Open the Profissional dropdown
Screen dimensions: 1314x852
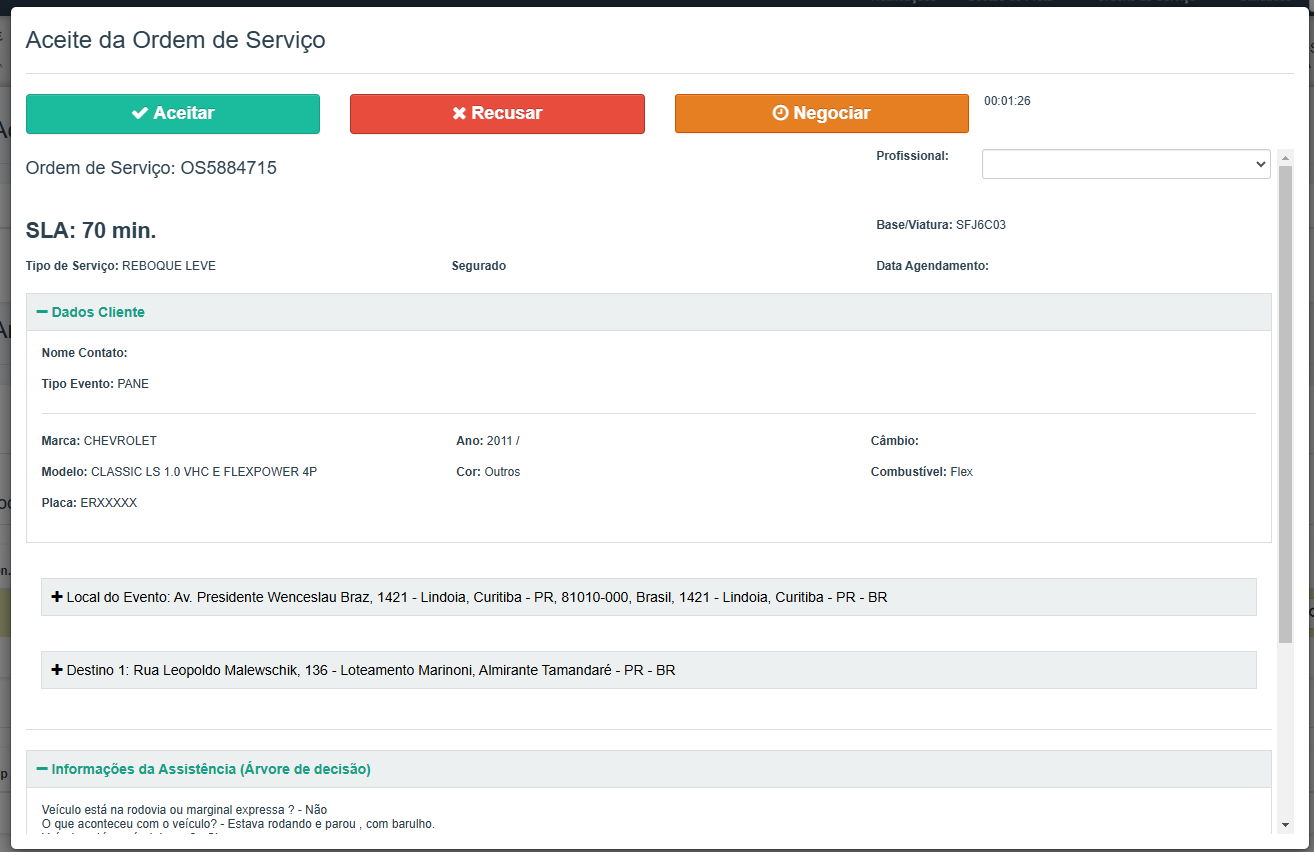click(x=1125, y=164)
